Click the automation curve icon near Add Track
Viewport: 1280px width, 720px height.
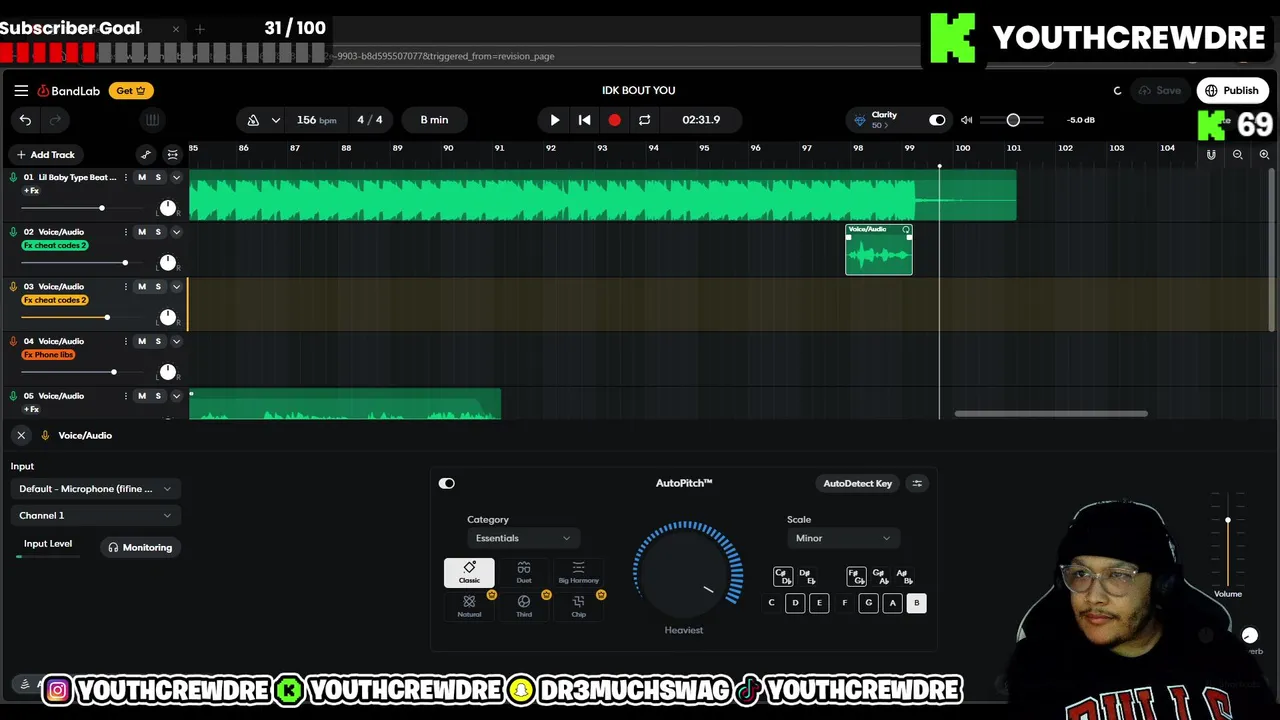(146, 154)
